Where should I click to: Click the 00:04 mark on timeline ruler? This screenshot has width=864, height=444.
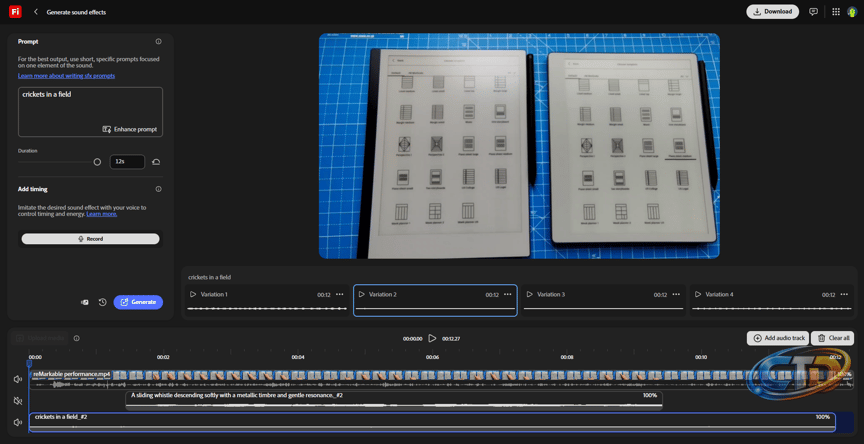(x=298, y=357)
